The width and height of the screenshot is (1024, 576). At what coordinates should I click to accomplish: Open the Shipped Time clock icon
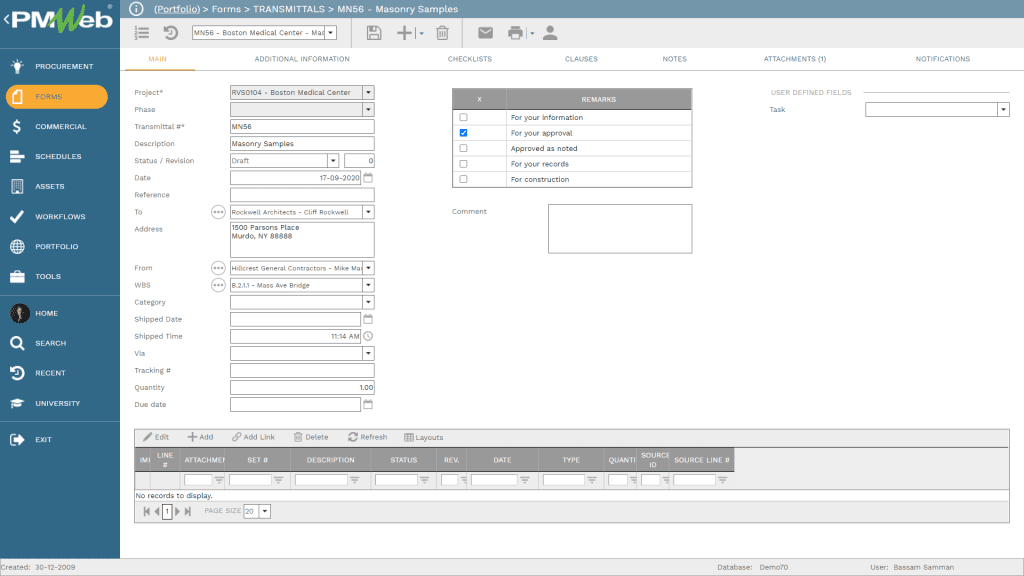pos(368,336)
